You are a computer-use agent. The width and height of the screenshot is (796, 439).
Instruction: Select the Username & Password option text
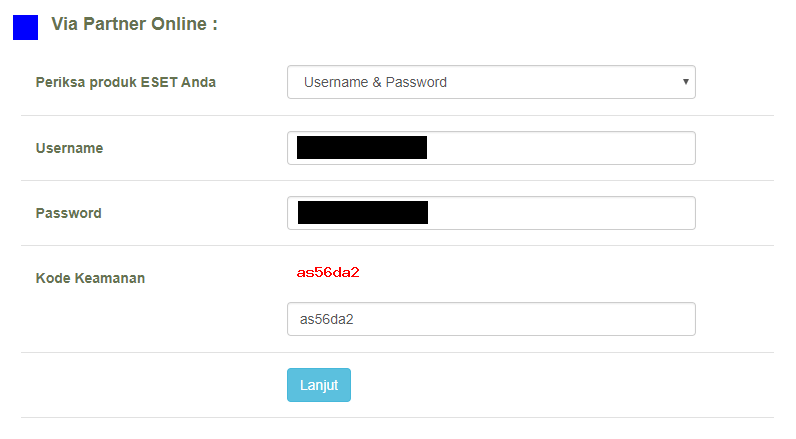pos(375,82)
